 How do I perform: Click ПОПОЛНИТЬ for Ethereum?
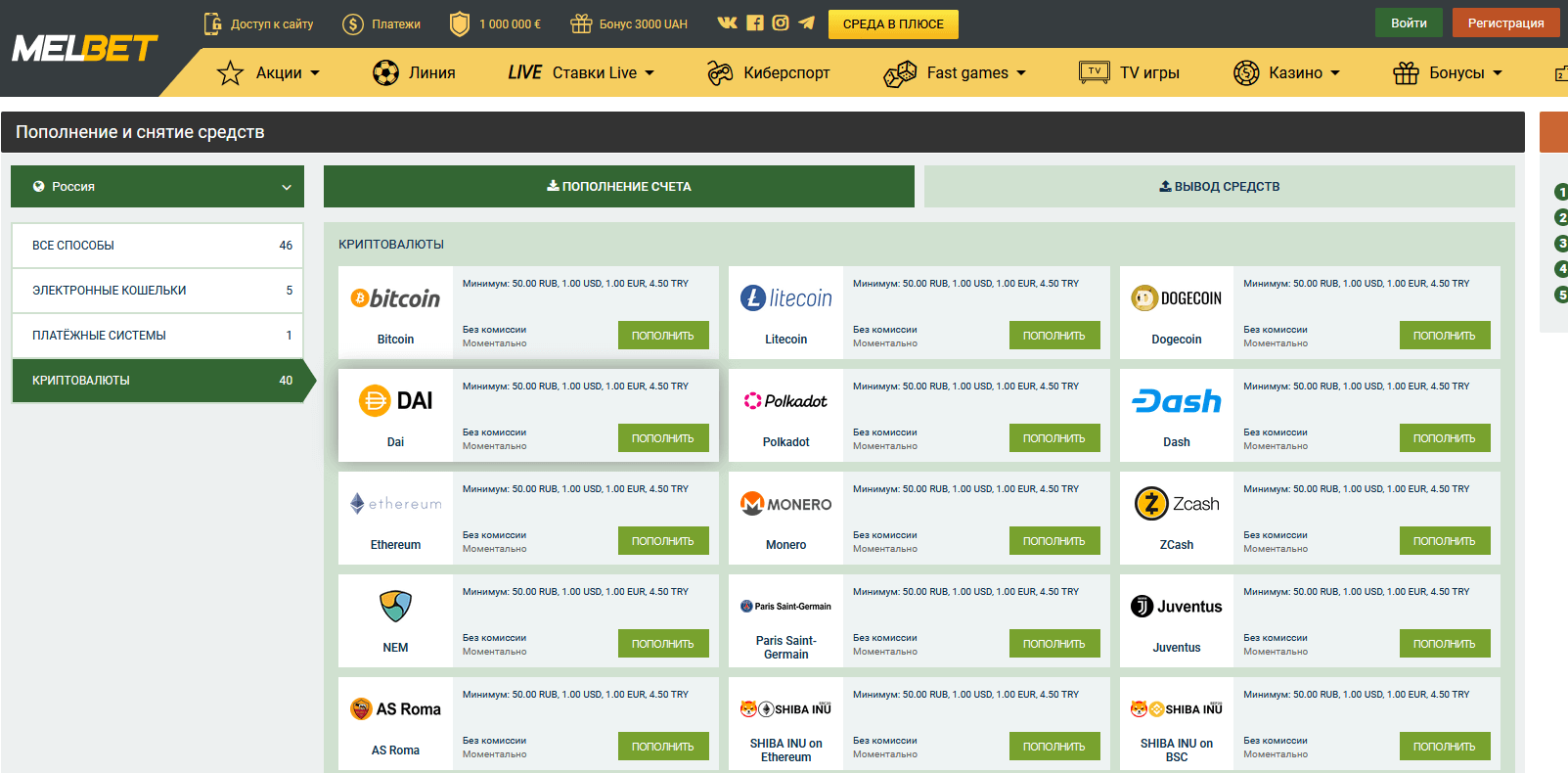pos(663,541)
